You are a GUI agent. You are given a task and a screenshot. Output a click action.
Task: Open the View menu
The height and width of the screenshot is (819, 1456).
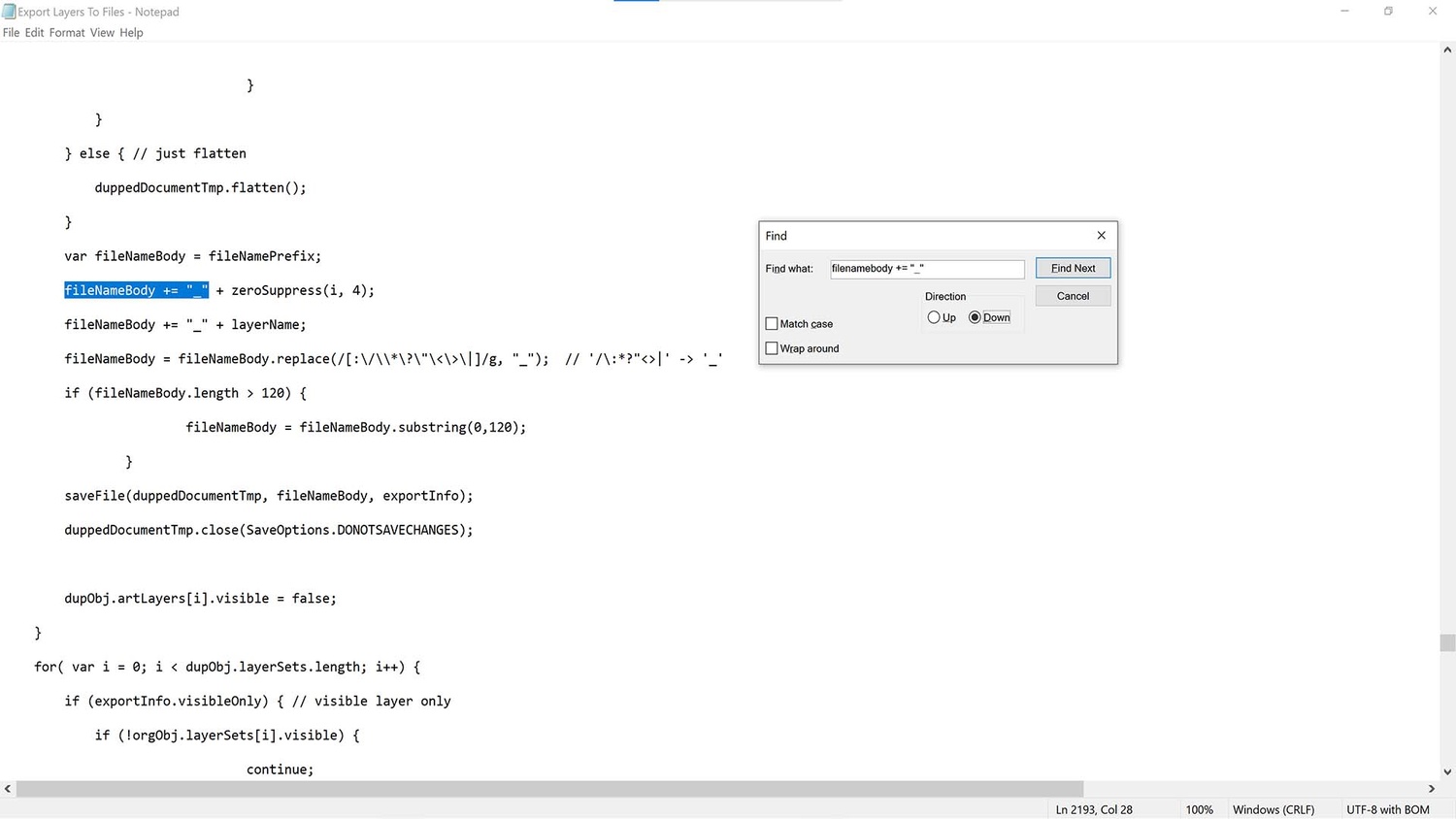coord(102,32)
